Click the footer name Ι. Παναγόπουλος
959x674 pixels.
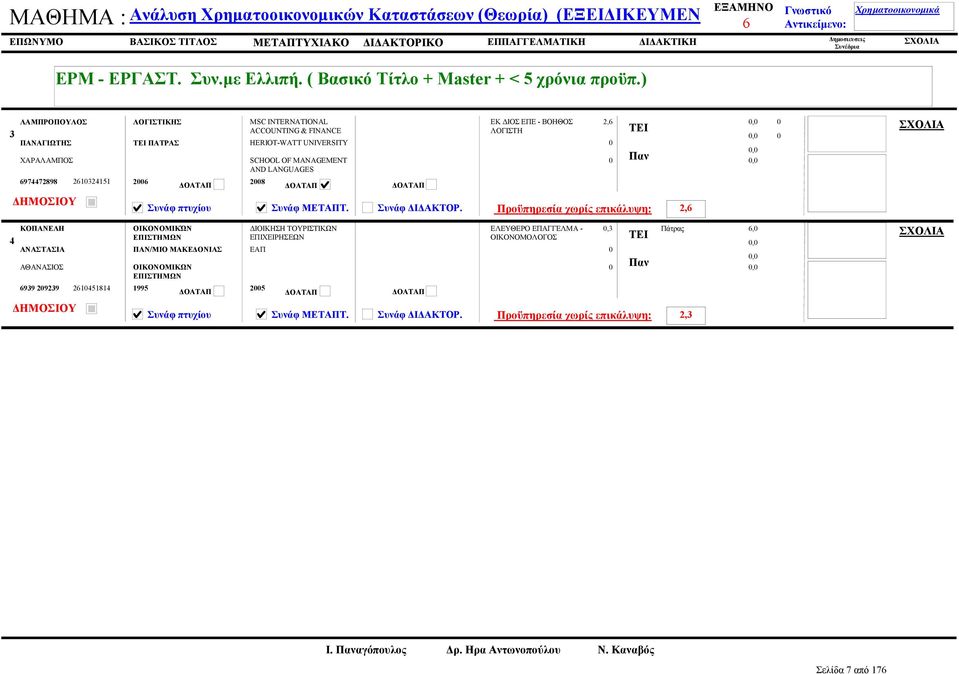366,650
